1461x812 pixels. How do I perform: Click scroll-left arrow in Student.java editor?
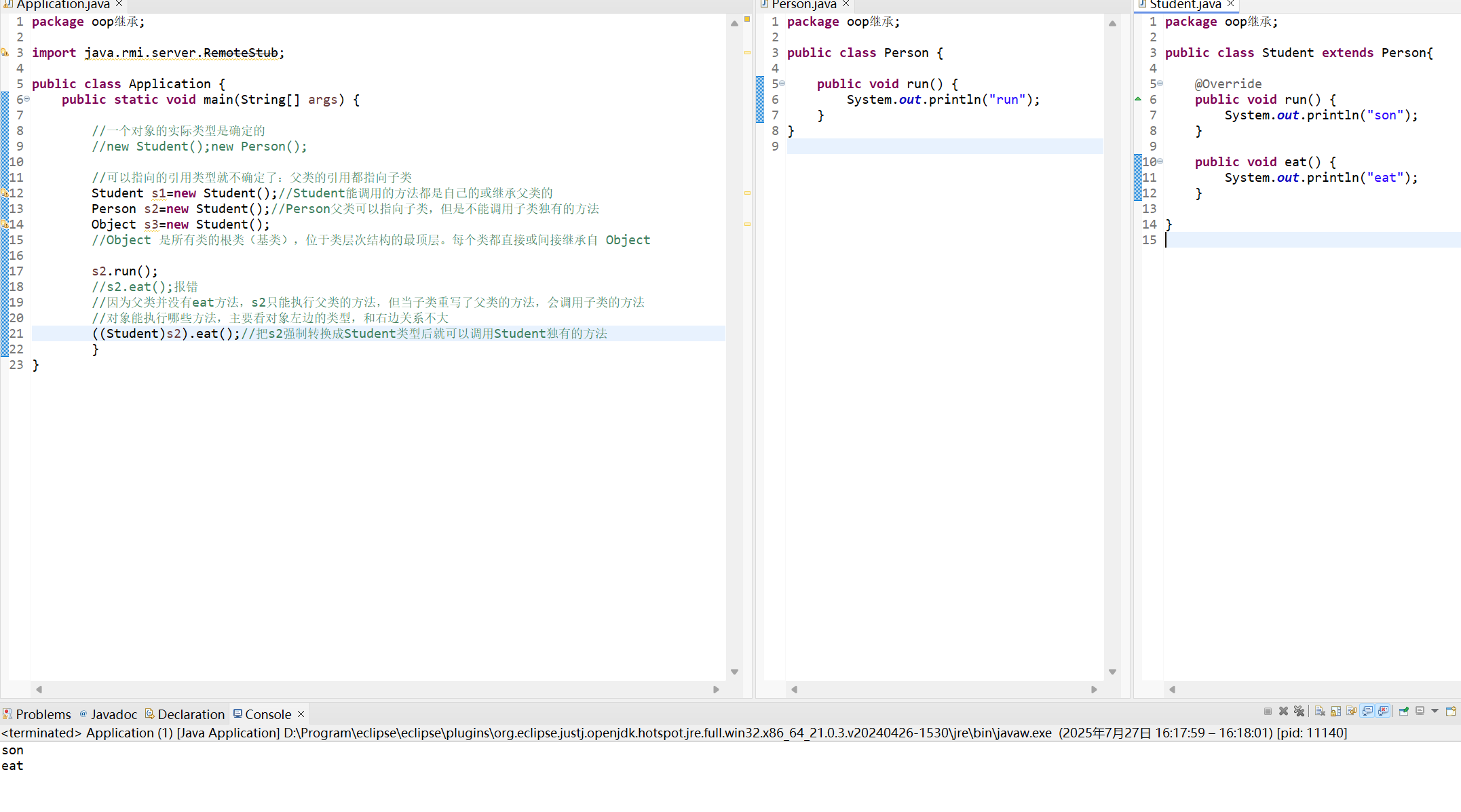[x=1173, y=689]
